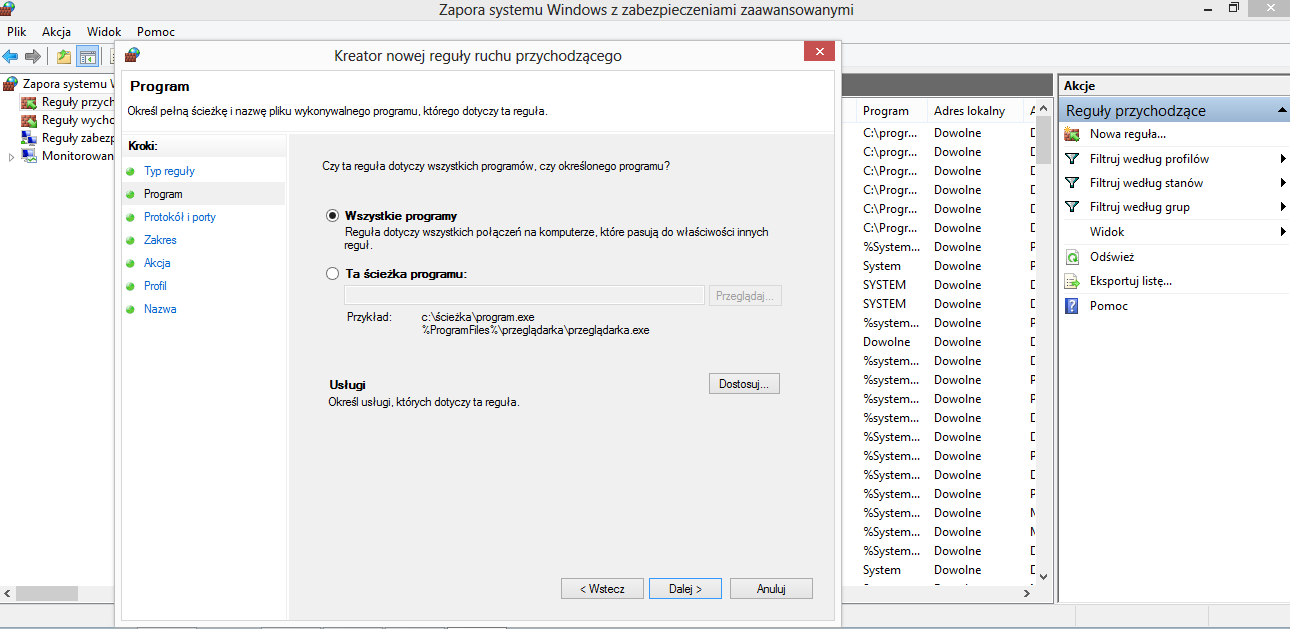Click the Anuluj button
Screen dimensions: 1290x629
point(771,589)
